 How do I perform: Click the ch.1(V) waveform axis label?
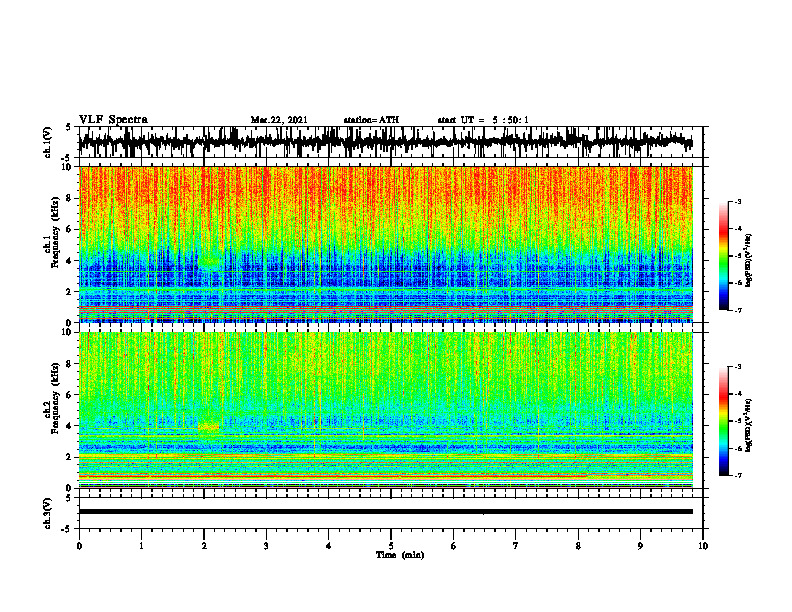pos(48,142)
